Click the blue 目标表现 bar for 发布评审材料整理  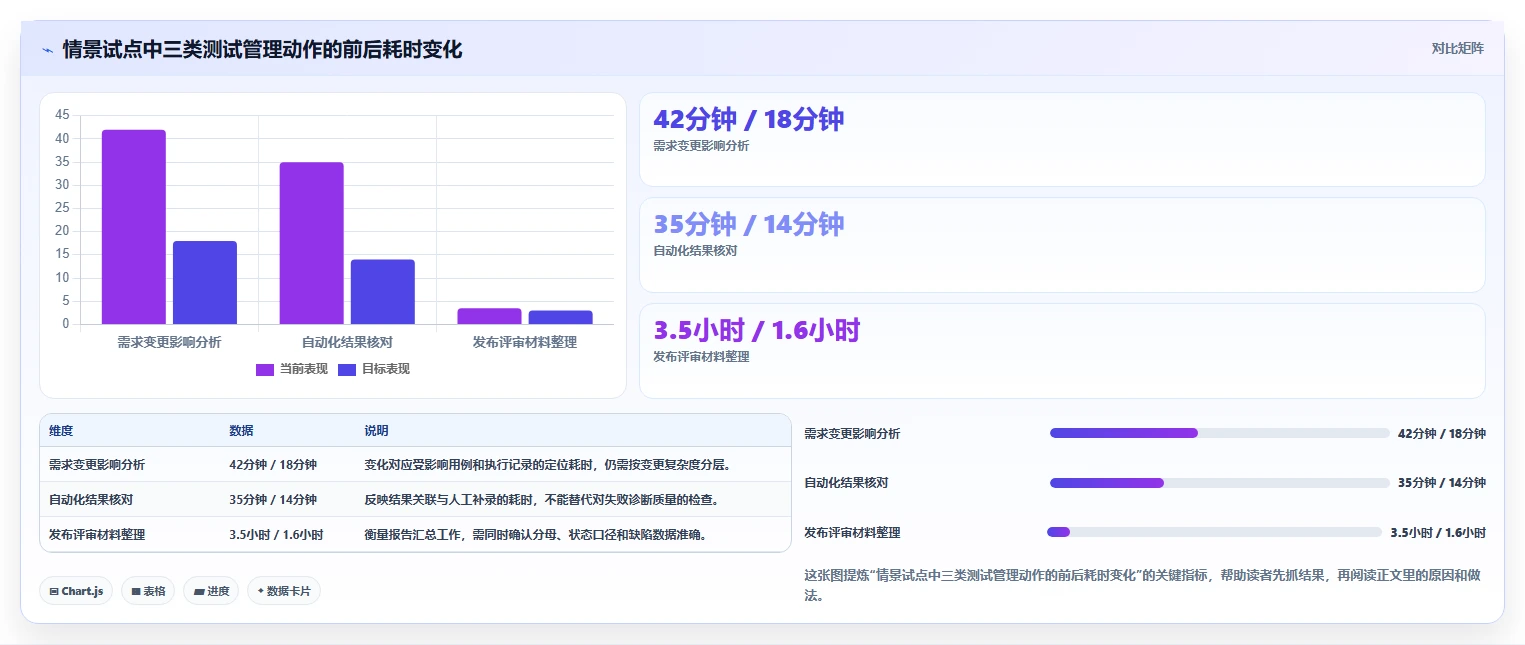click(x=561, y=317)
